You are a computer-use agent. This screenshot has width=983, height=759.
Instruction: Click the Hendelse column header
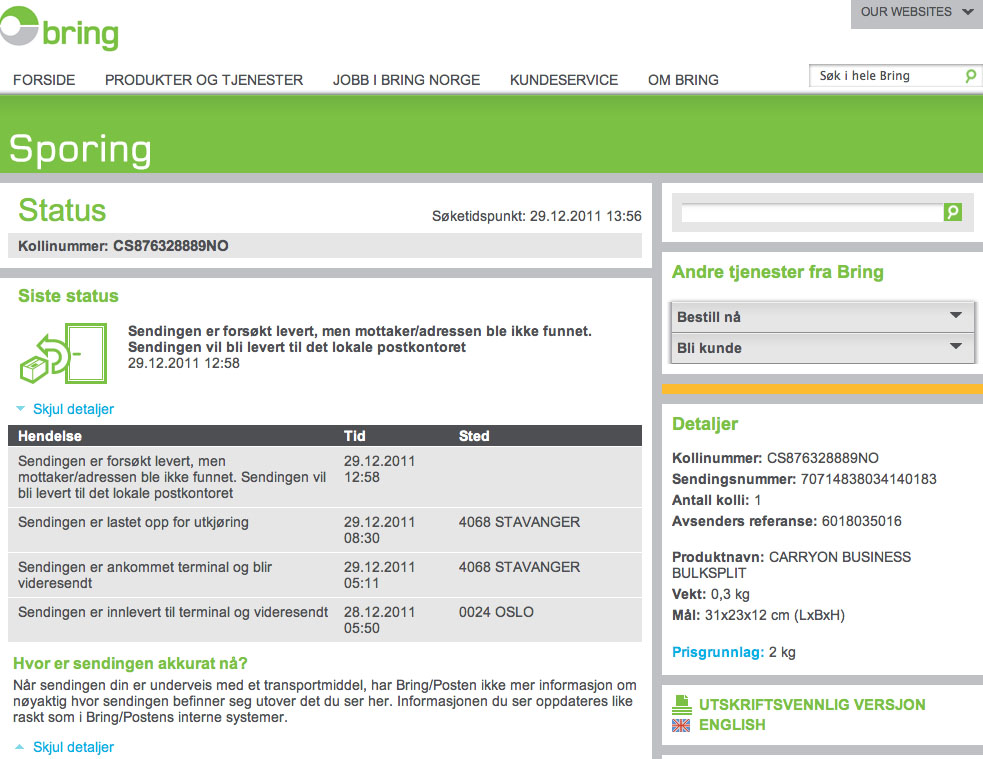(x=50, y=436)
